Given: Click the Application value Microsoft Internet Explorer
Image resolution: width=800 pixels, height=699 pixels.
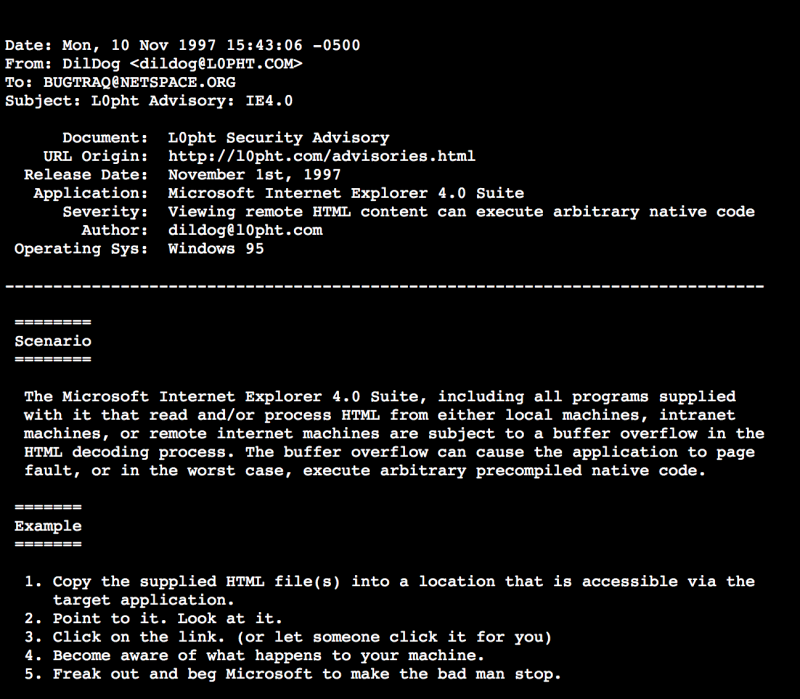Looking at the screenshot, I should coord(346,193).
